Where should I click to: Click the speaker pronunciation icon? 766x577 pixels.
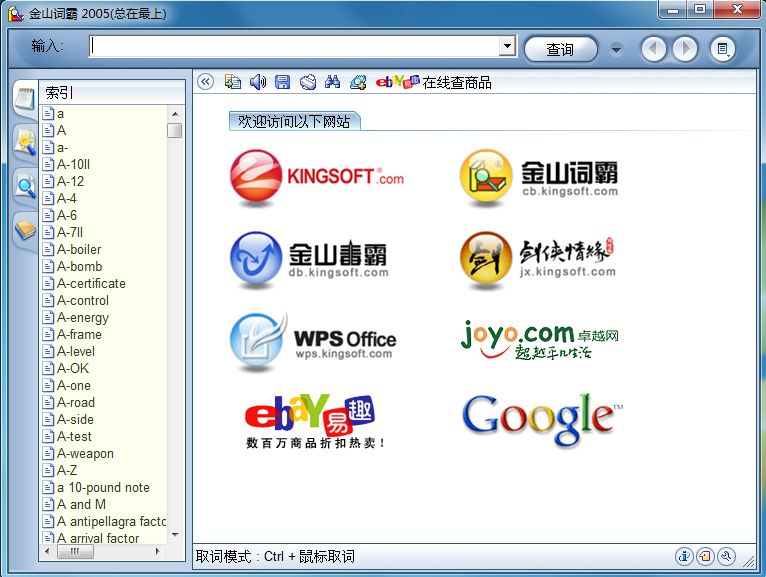coord(258,82)
